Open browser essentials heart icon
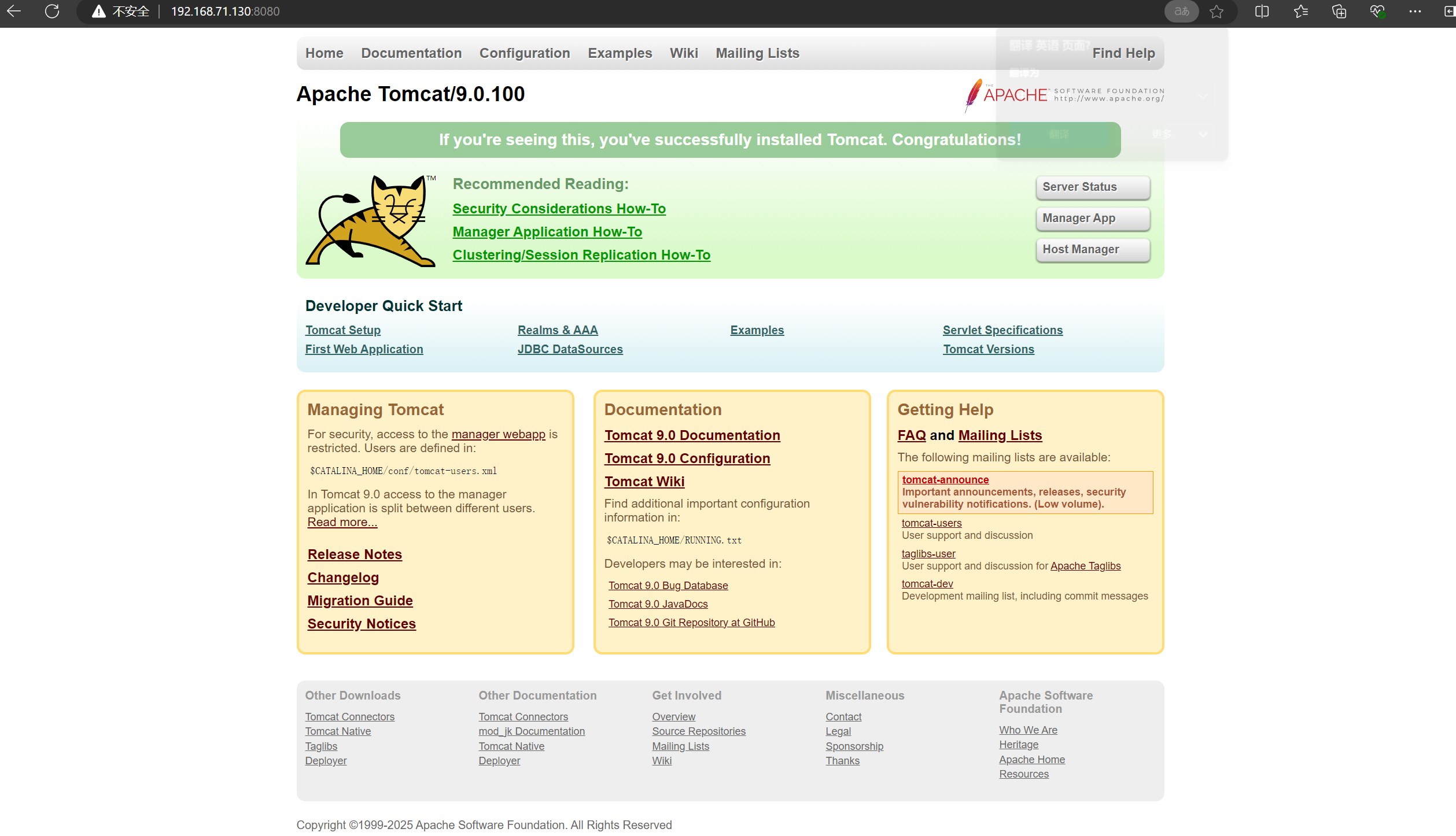This screenshot has width=1456, height=836. tap(1377, 12)
